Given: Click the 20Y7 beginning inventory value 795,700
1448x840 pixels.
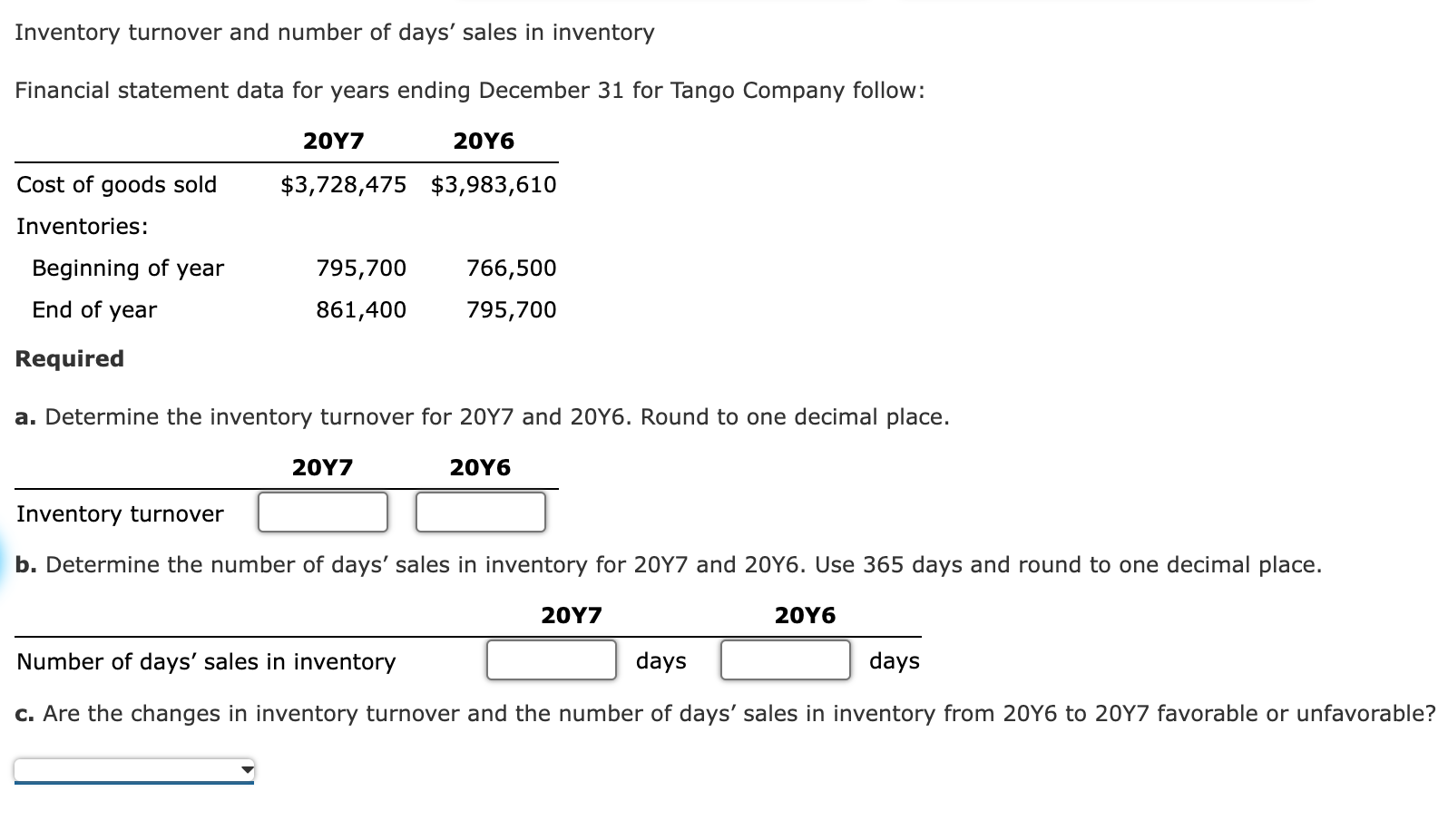Looking at the screenshot, I should (x=361, y=268).
